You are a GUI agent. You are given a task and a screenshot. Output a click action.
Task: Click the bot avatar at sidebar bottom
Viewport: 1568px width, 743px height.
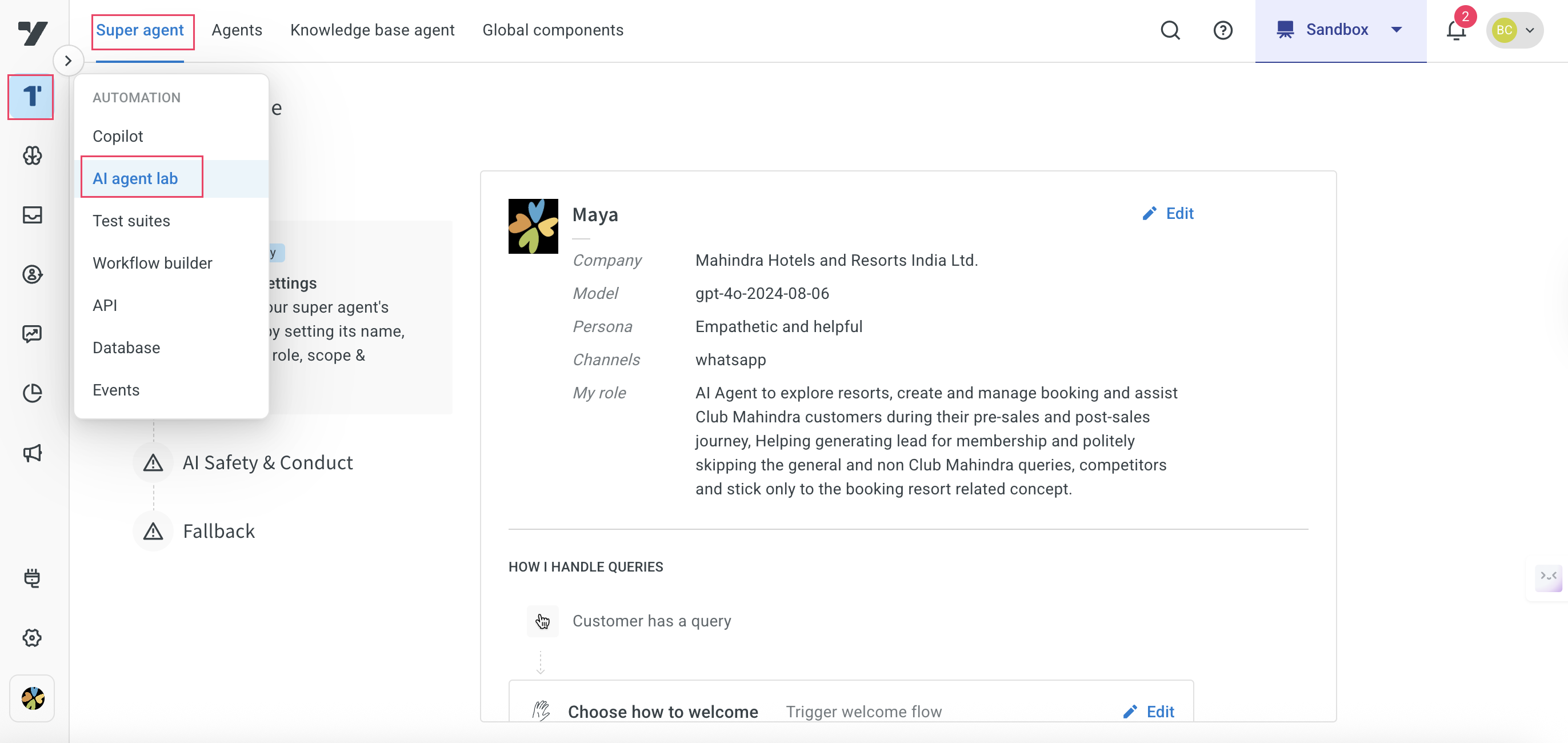(32, 698)
